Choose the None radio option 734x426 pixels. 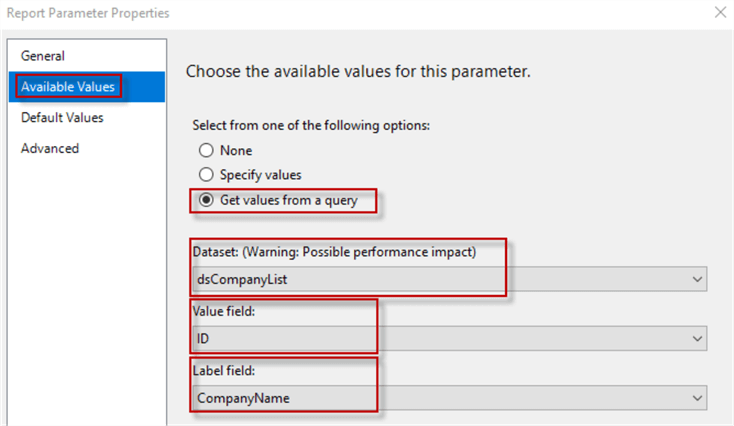206,150
